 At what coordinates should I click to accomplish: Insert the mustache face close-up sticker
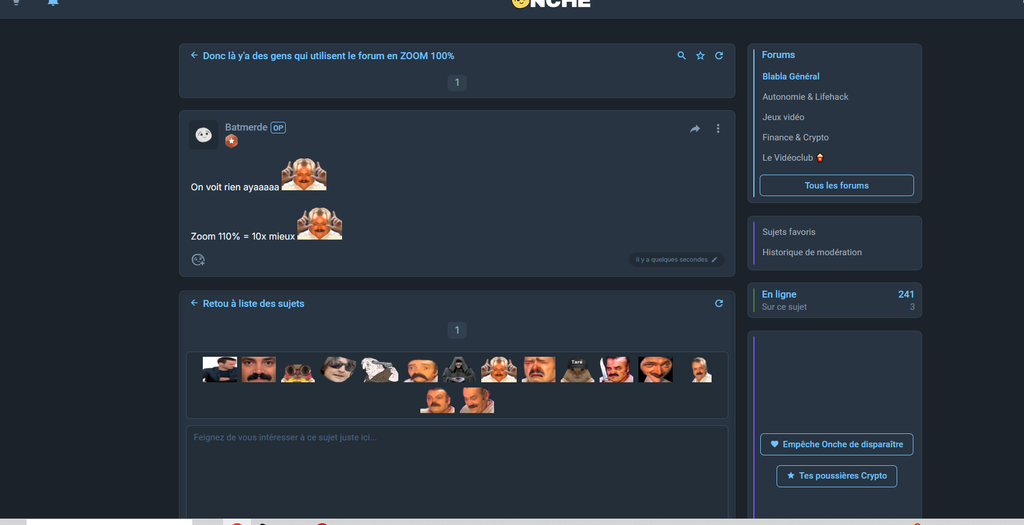pos(259,370)
